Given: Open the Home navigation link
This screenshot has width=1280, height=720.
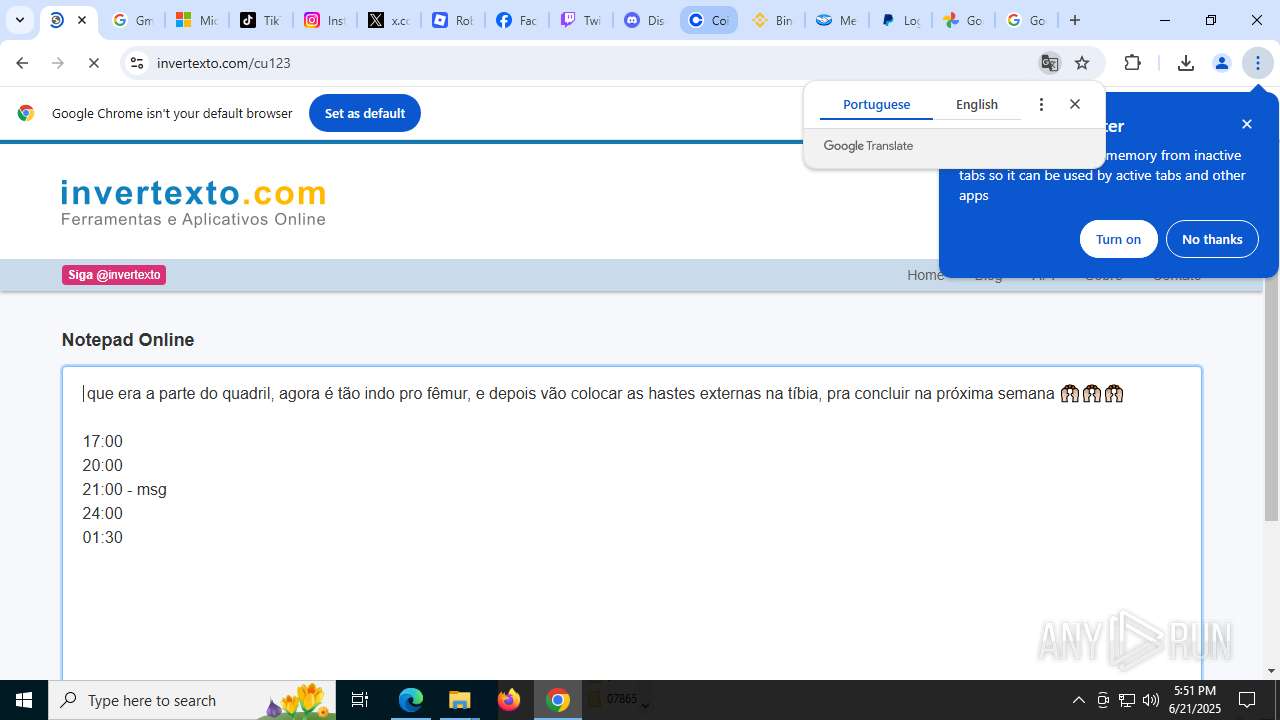Looking at the screenshot, I should 925,275.
